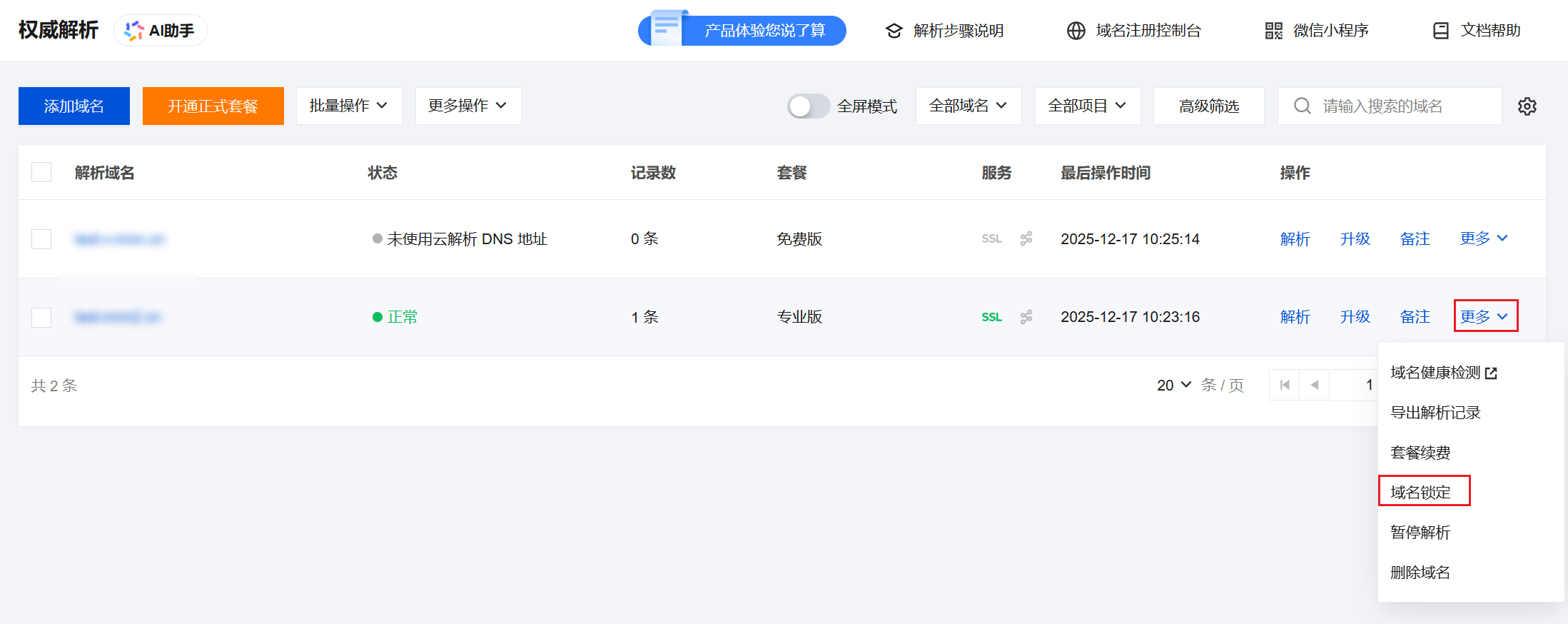The height and width of the screenshot is (624, 1568).
Task: Open 域名注册控制台 link
Action: (x=1148, y=31)
